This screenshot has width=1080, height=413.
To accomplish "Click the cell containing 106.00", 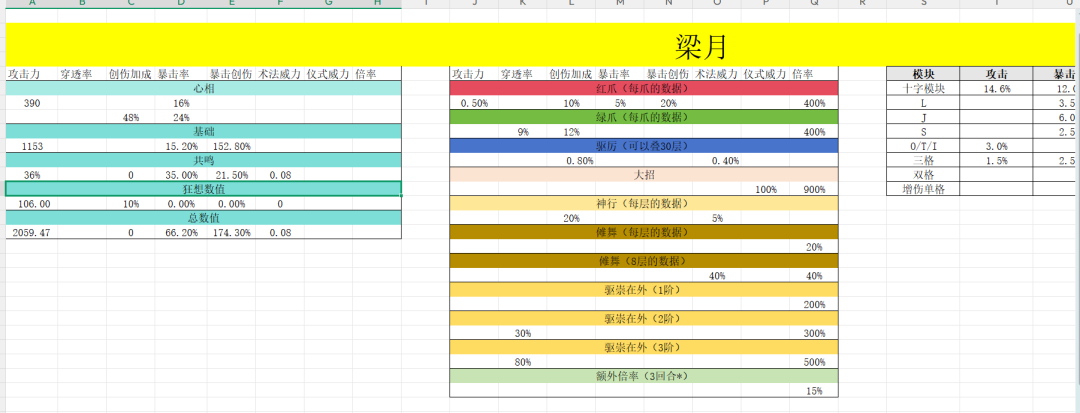I will (32, 204).
